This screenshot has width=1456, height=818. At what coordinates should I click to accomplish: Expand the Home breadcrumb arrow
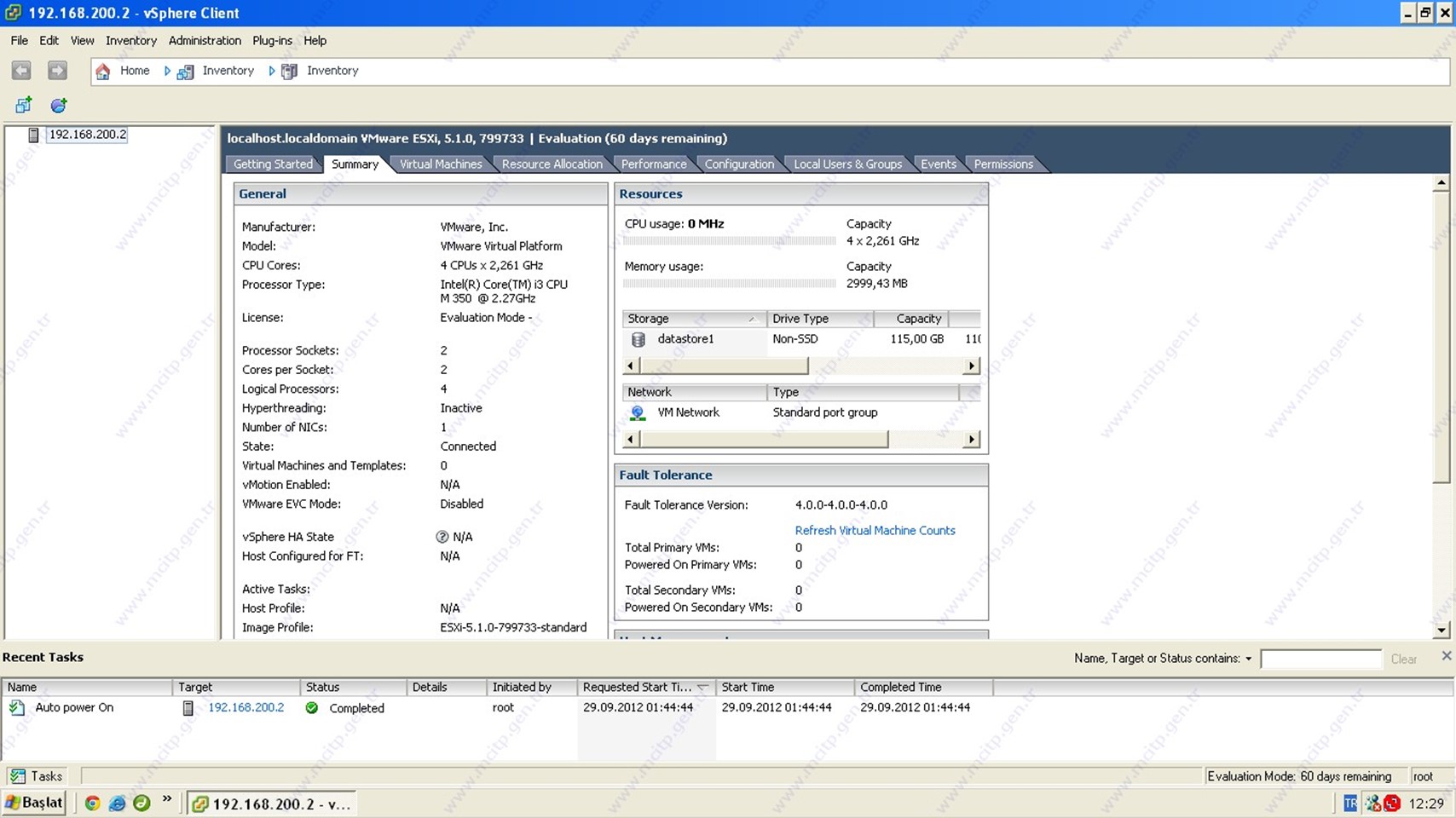point(167,71)
